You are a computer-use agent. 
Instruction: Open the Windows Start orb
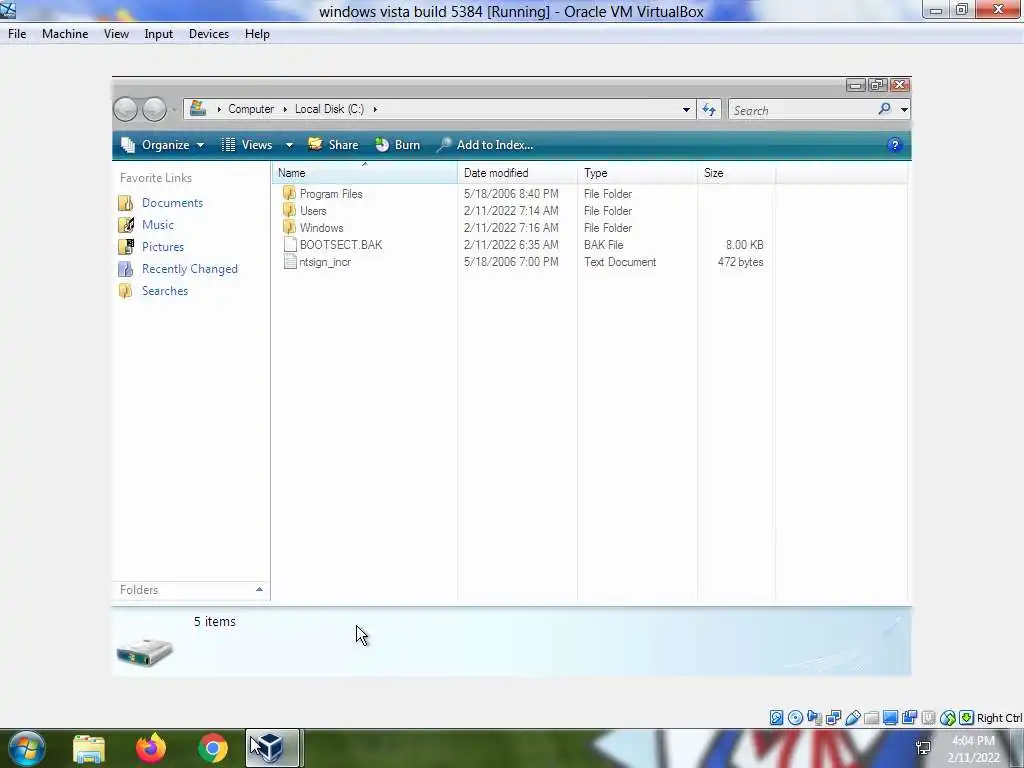point(26,748)
